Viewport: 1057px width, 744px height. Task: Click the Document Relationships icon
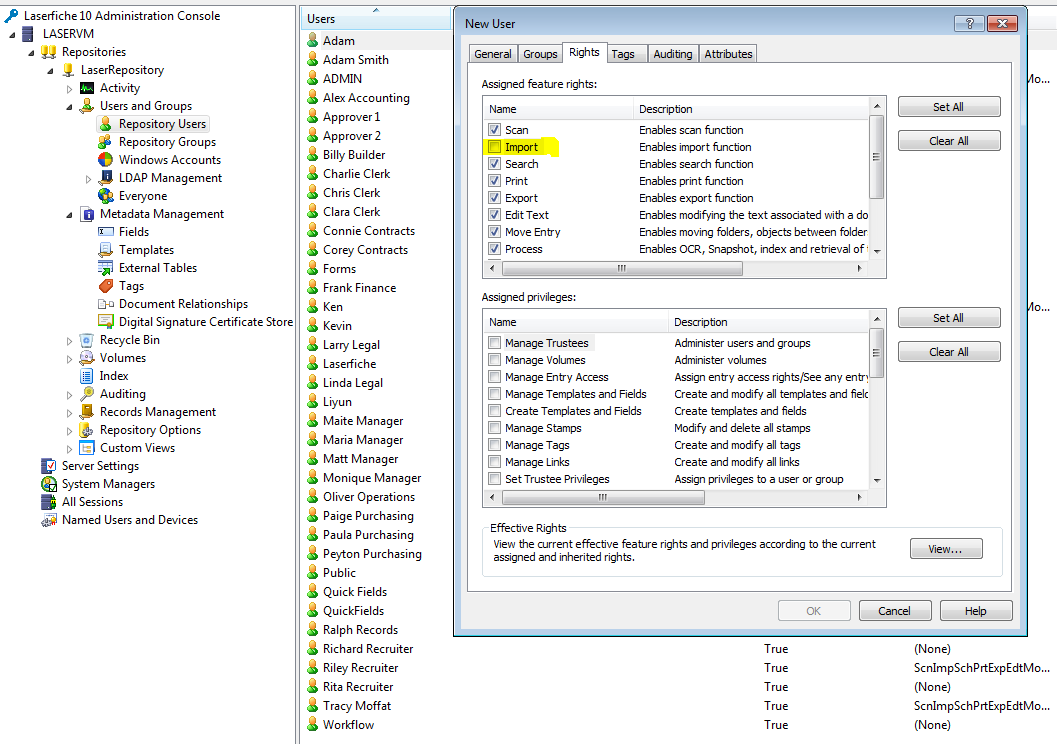tap(105, 304)
